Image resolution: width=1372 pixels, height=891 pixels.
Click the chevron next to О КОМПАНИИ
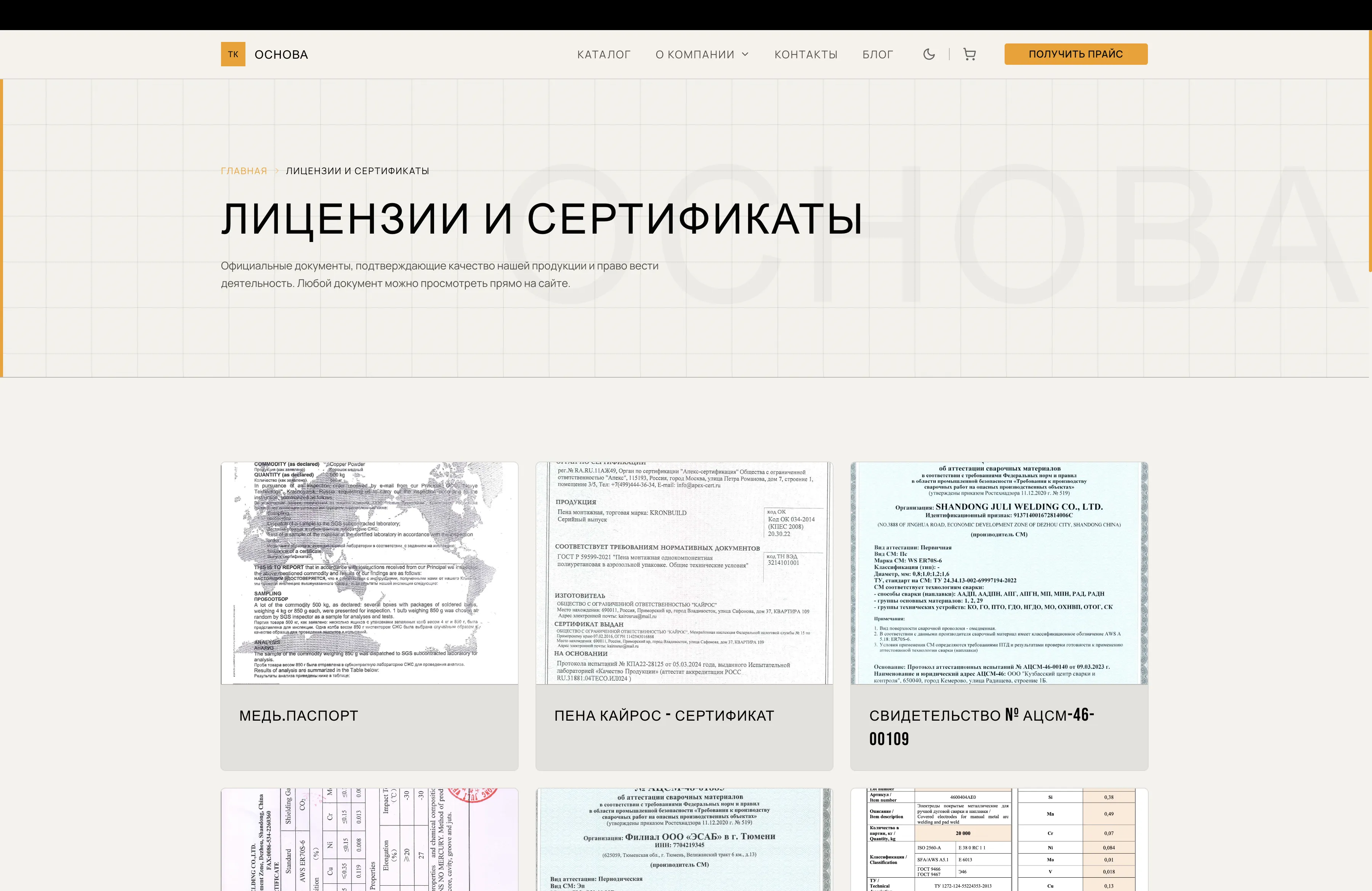click(x=745, y=54)
